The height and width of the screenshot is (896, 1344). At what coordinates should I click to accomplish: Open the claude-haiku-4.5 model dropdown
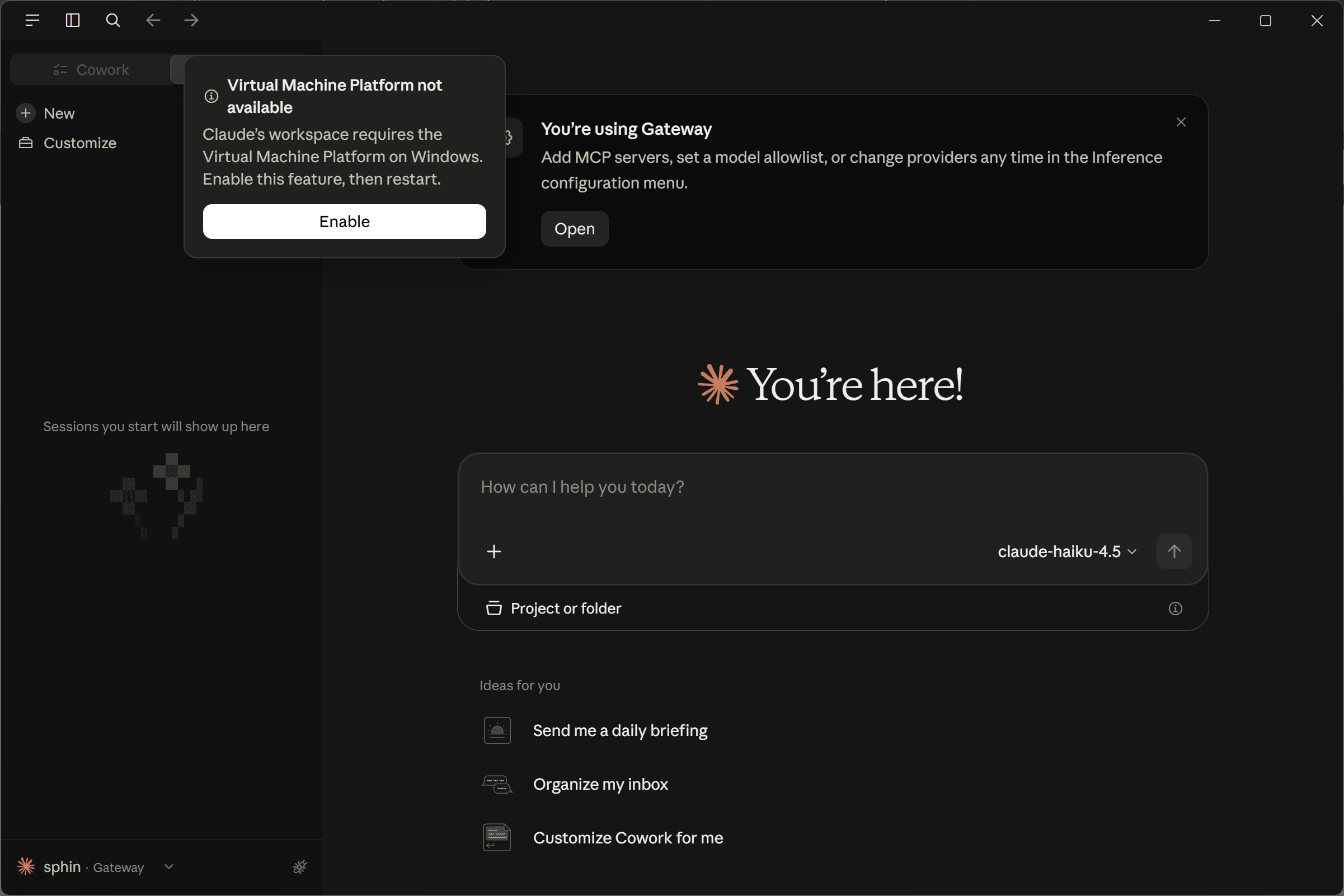click(x=1066, y=551)
